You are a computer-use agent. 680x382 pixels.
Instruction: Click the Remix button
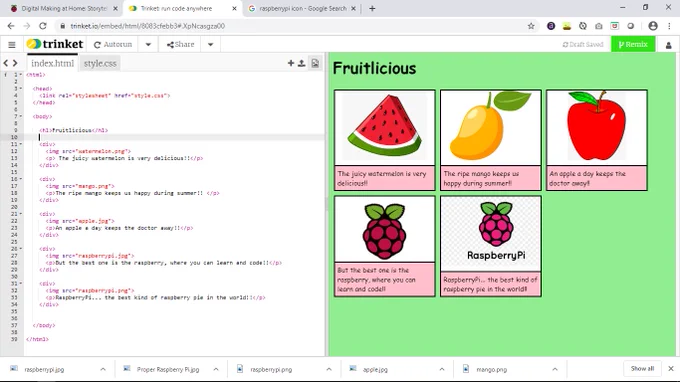tap(633, 44)
